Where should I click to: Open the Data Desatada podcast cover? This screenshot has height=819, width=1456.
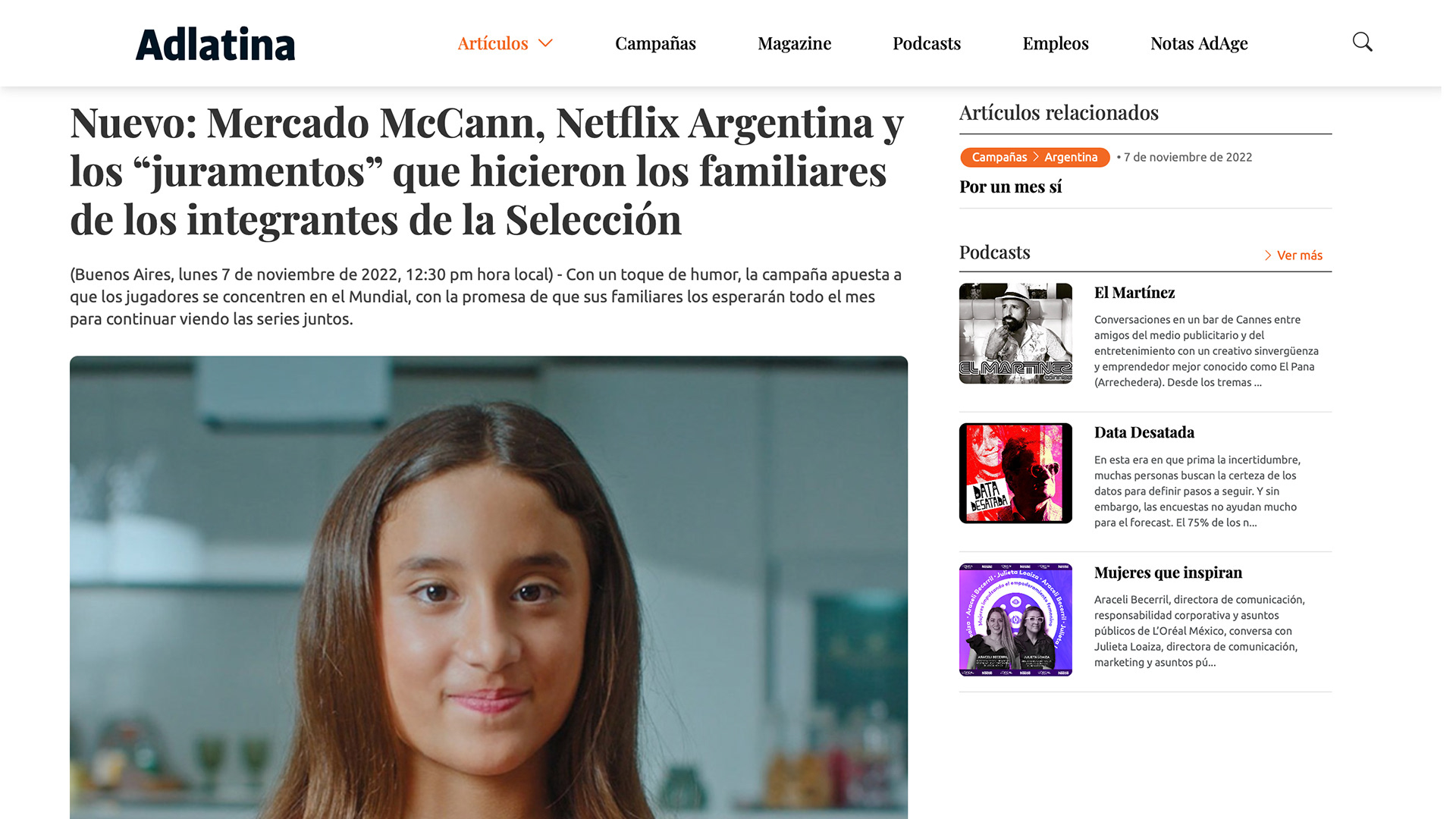coord(1015,473)
